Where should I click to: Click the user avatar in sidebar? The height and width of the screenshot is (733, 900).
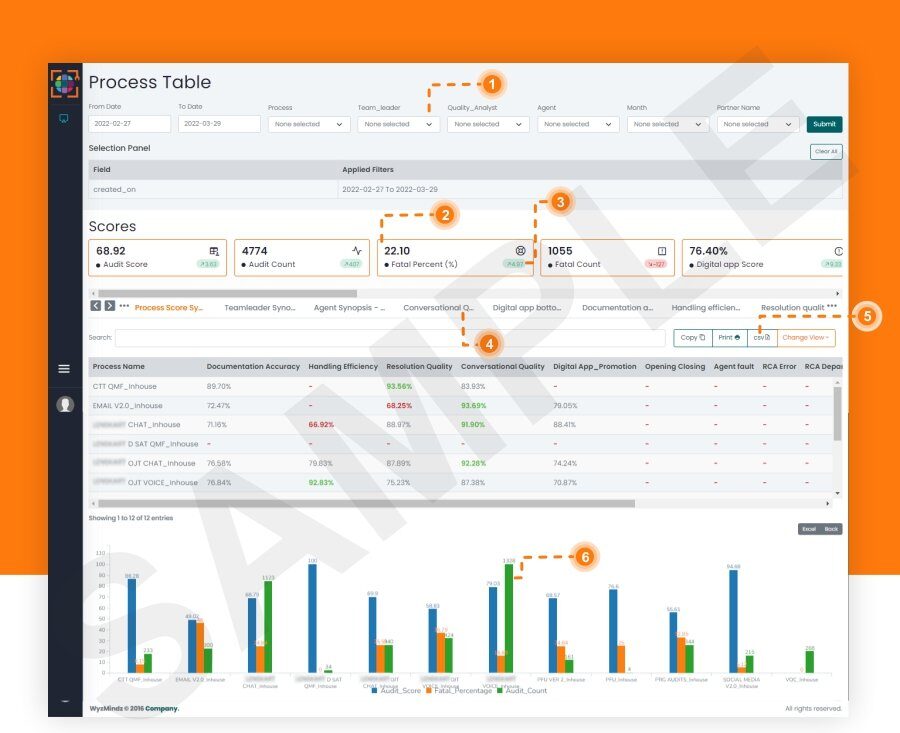65,404
